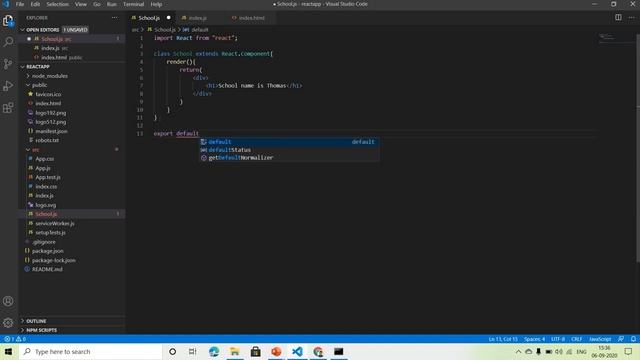Choose 'defaultStatus' autocomplete suggestion

pos(289,150)
